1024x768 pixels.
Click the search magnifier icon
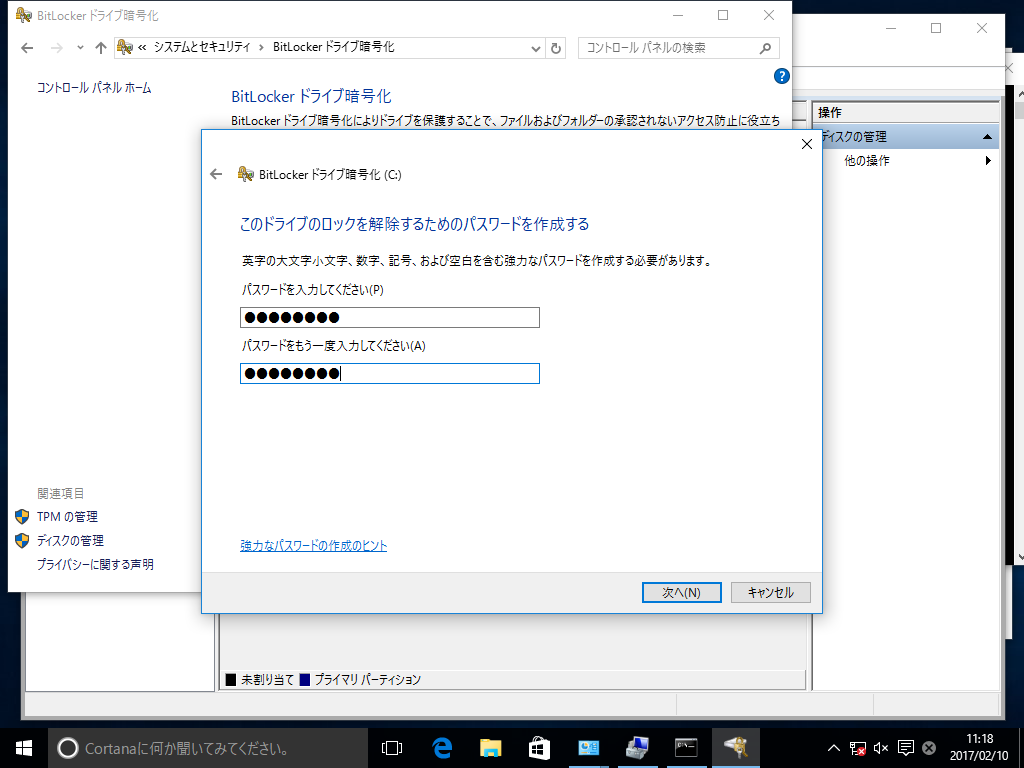(x=765, y=48)
